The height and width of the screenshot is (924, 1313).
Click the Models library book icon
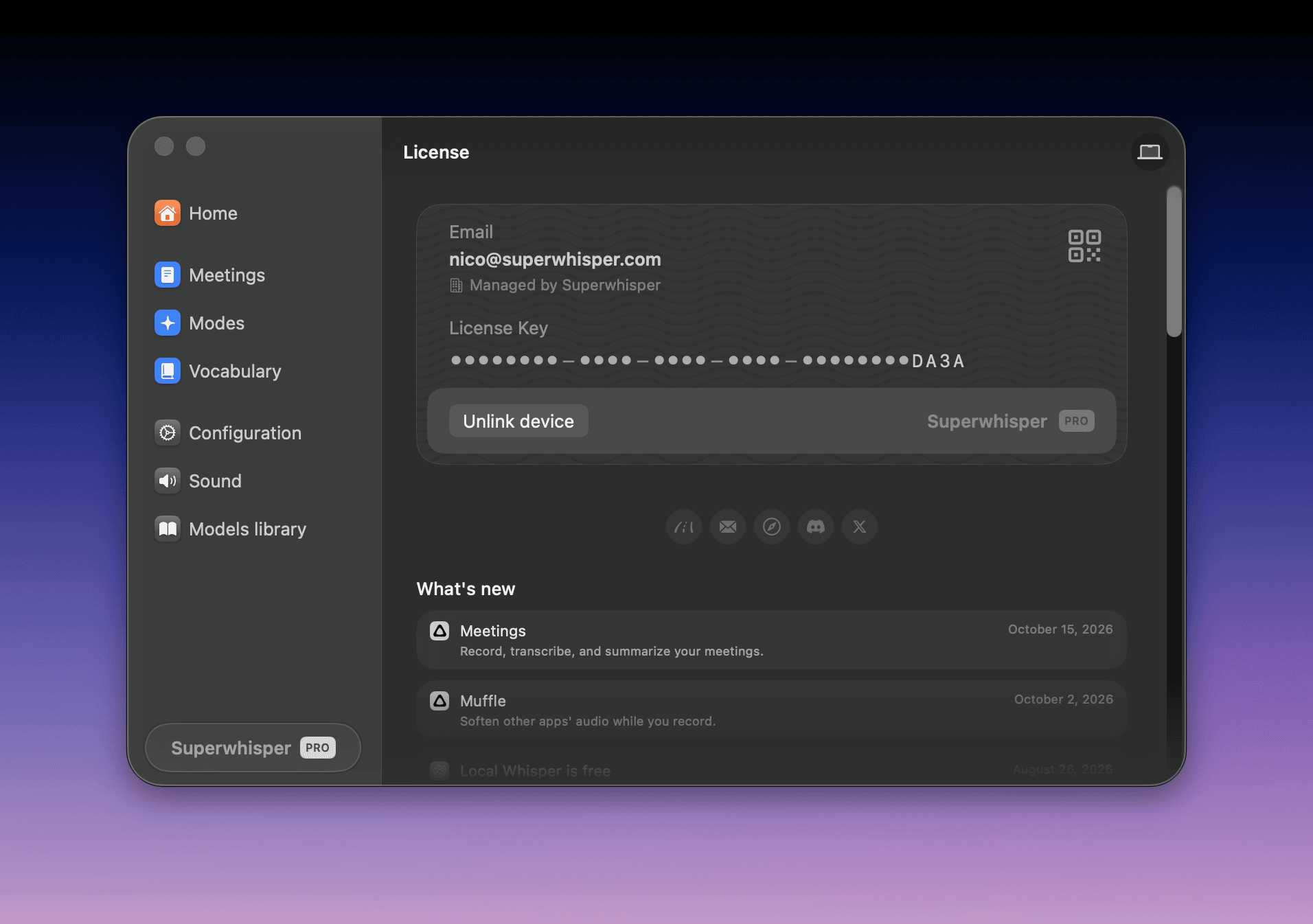click(x=168, y=529)
